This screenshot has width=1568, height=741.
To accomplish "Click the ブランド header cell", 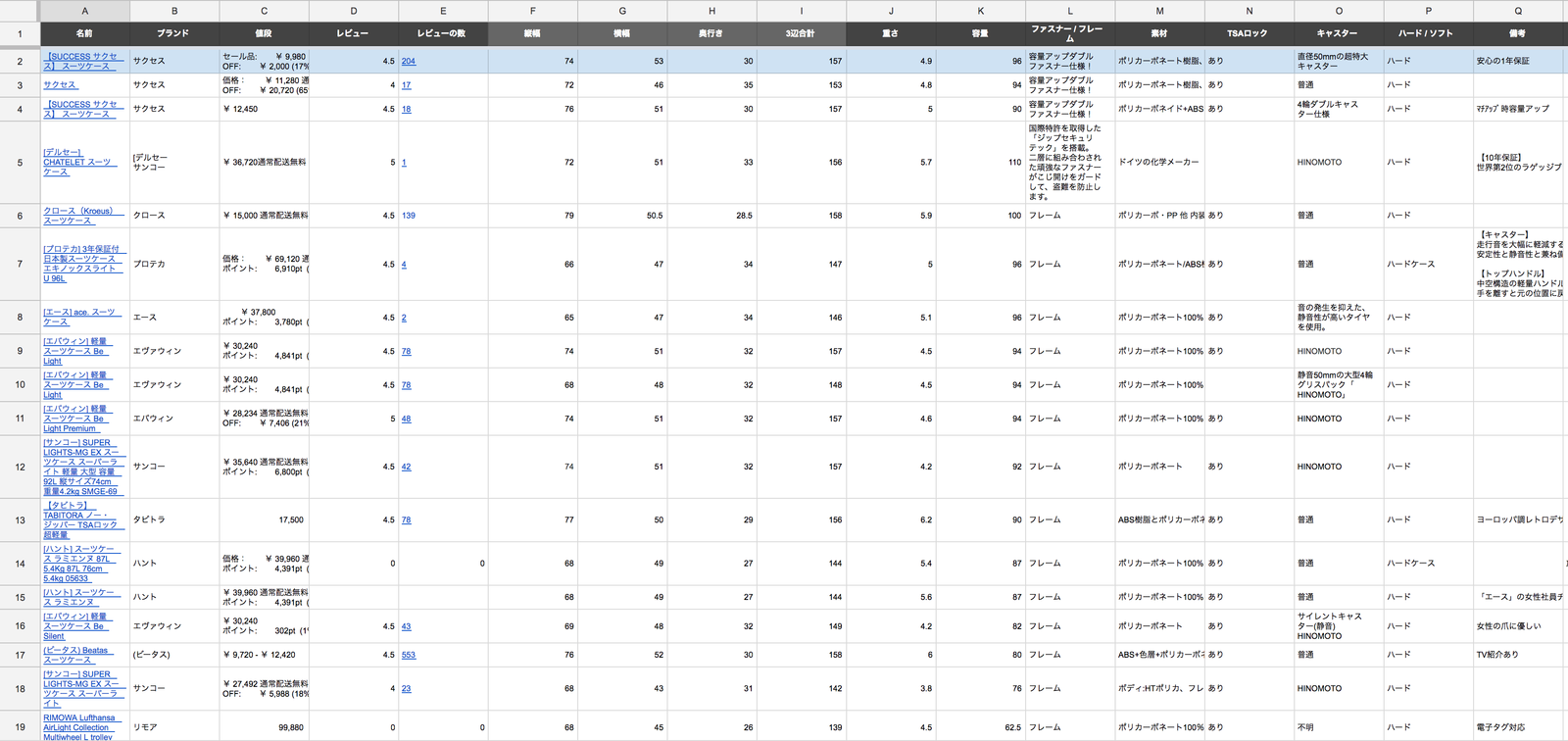I will 174,33.
